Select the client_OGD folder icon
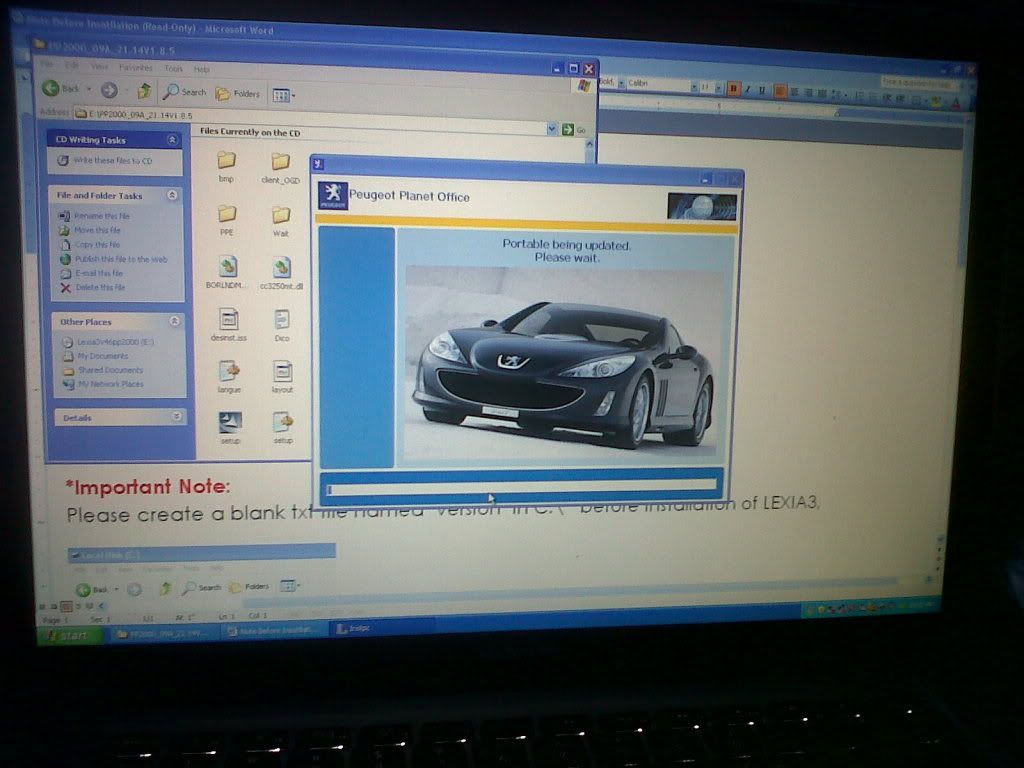The image size is (1024, 768). coord(281,161)
